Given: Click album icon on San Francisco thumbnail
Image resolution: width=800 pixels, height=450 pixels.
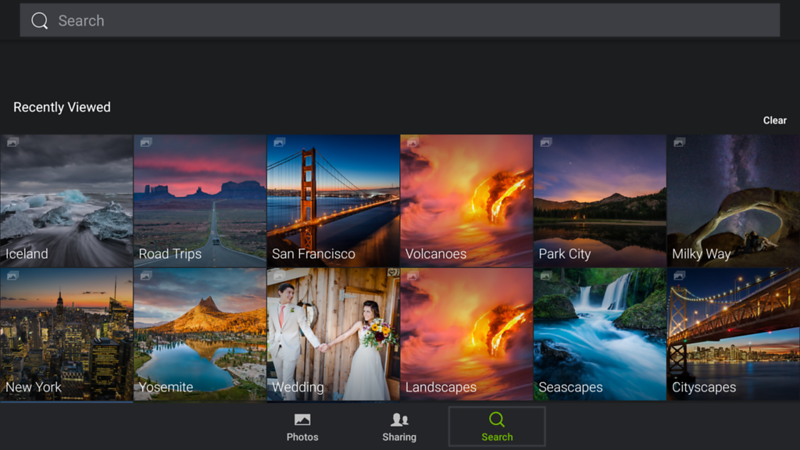Looking at the screenshot, I should pos(279,142).
